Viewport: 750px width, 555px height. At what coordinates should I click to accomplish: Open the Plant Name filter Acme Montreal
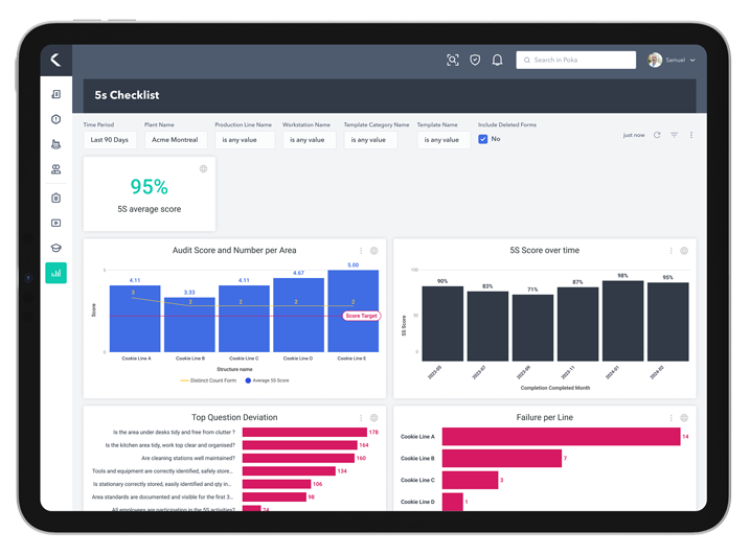(175, 140)
